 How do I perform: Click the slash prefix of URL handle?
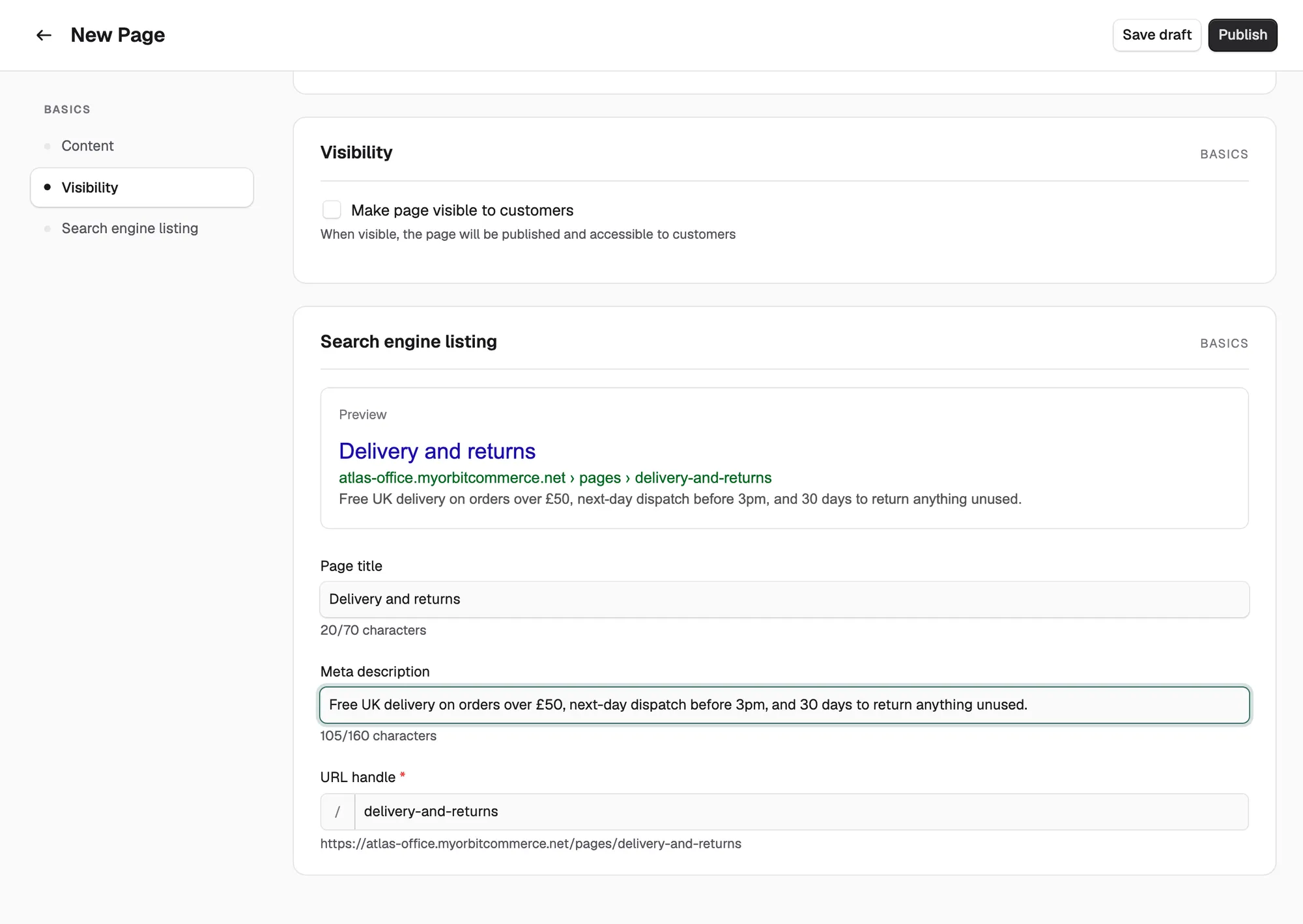point(337,811)
